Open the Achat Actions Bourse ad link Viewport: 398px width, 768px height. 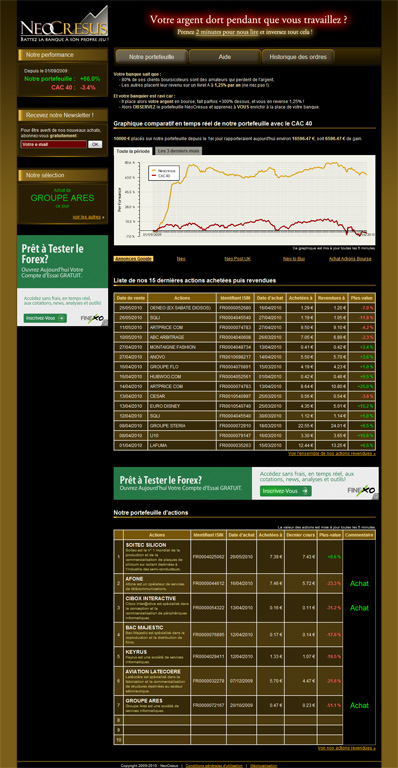click(350, 259)
